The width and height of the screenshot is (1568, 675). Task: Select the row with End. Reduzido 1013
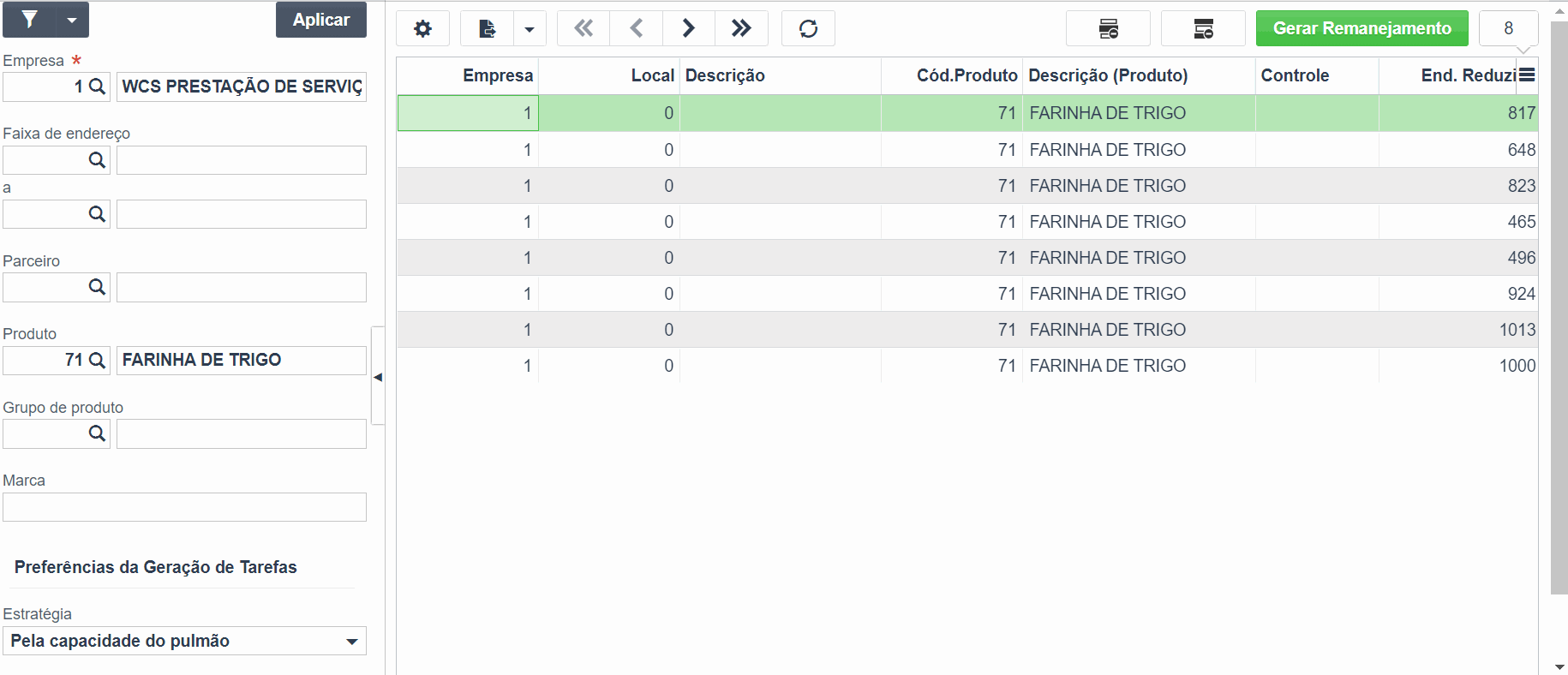point(967,330)
